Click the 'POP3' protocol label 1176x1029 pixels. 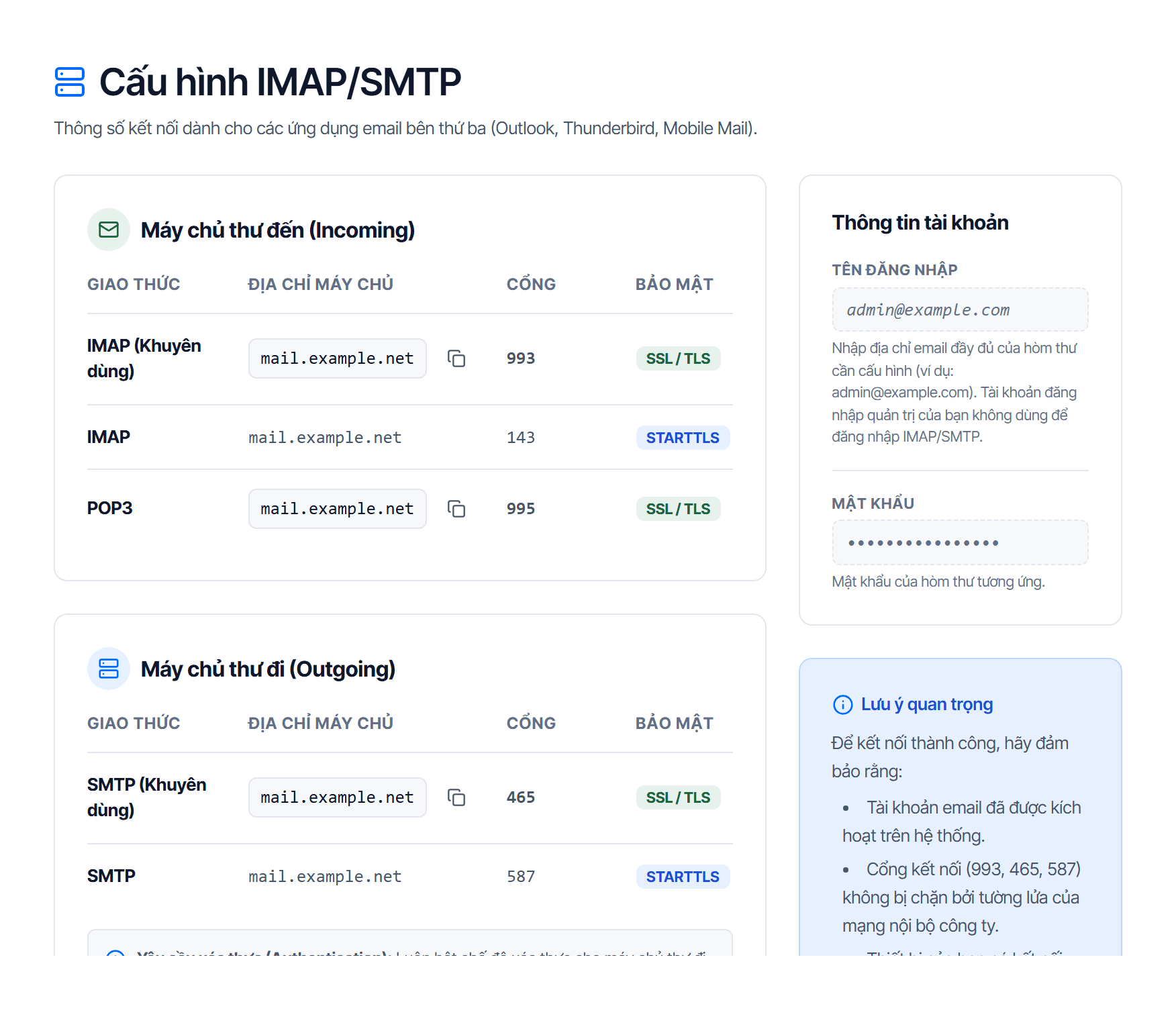[x=110, y=508]
